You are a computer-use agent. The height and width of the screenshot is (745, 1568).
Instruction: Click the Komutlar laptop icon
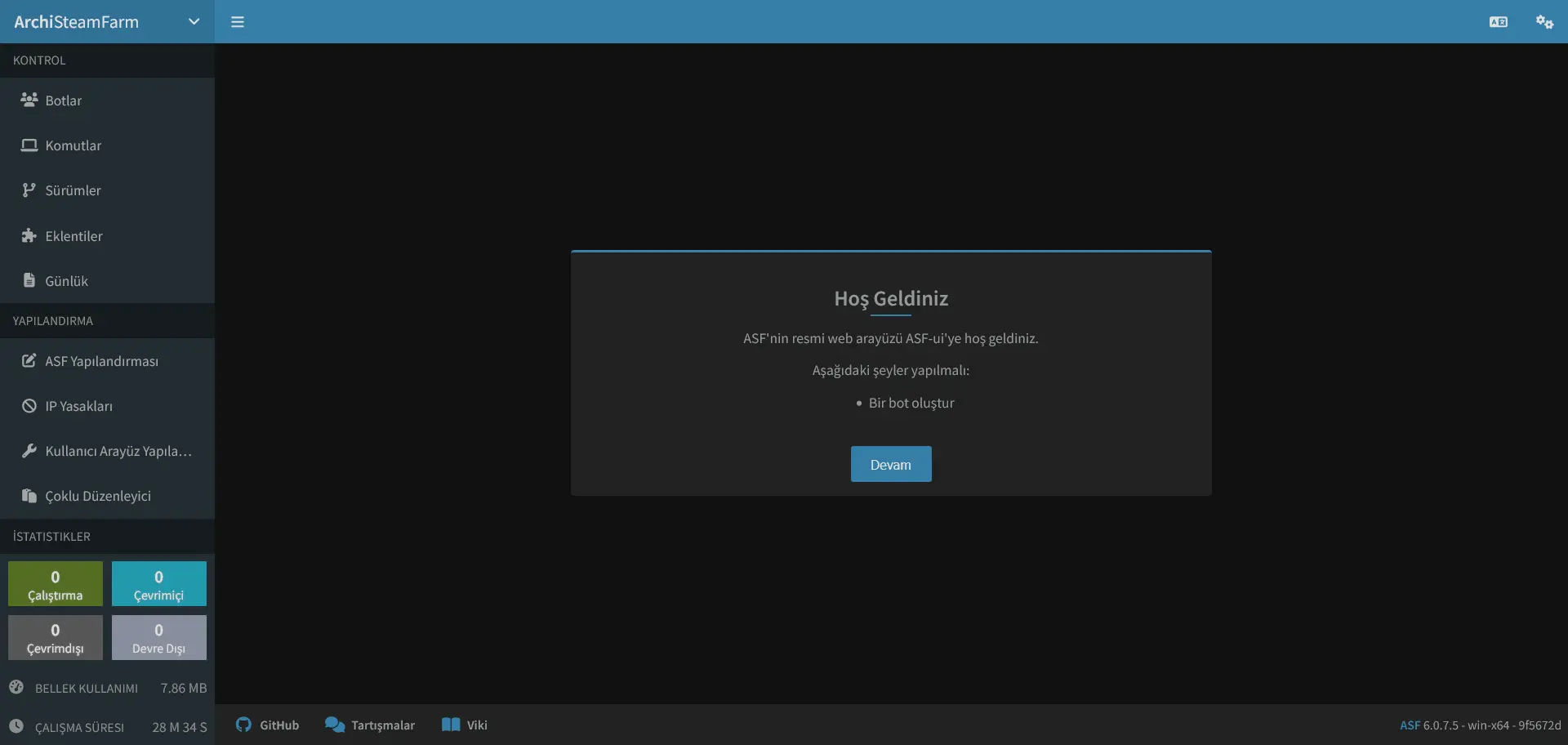(x=29, y=145)
